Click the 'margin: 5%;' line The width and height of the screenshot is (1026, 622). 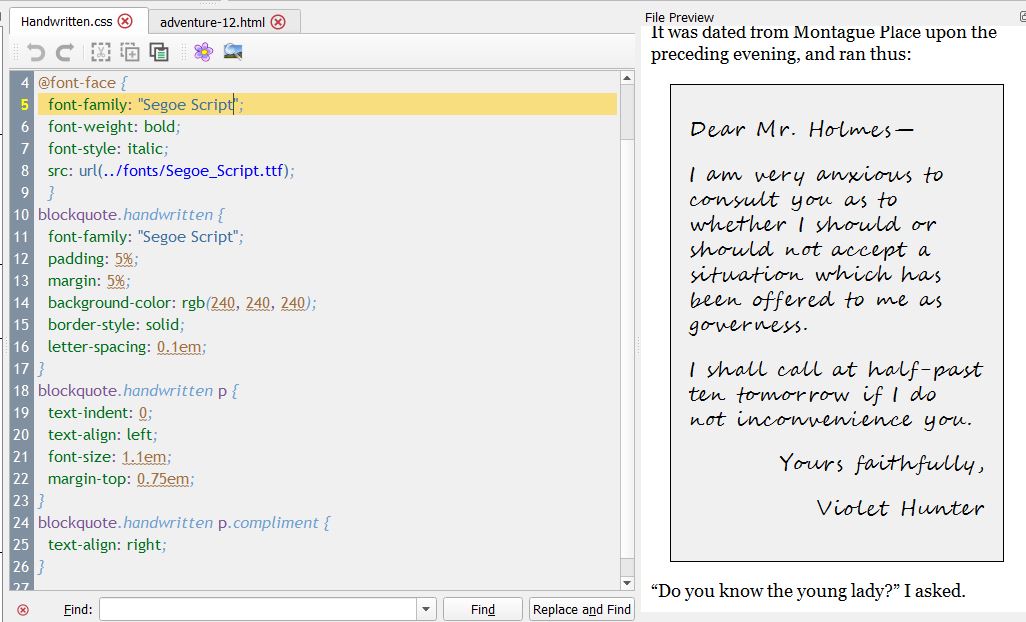[89, 281]
